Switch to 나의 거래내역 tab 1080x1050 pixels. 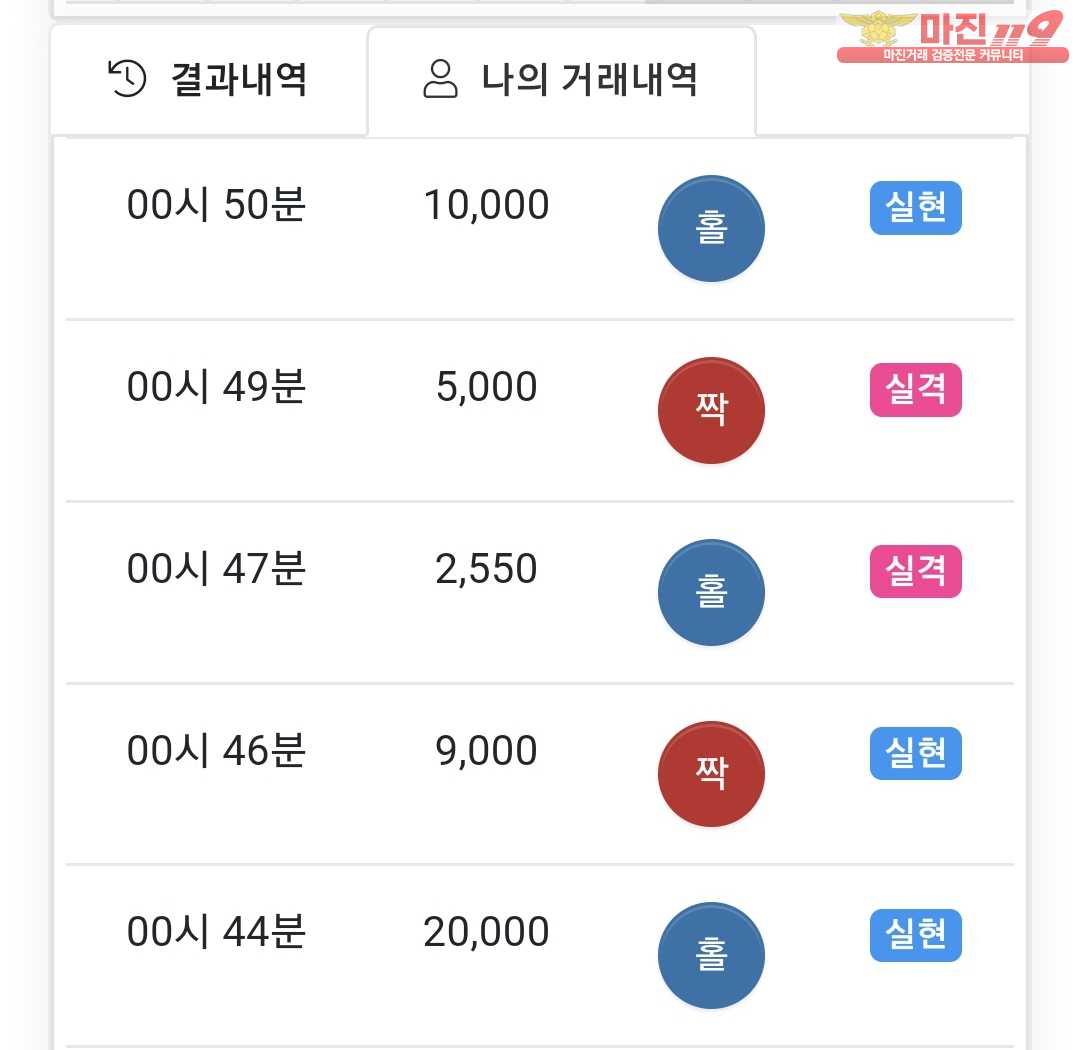(561, 79)
